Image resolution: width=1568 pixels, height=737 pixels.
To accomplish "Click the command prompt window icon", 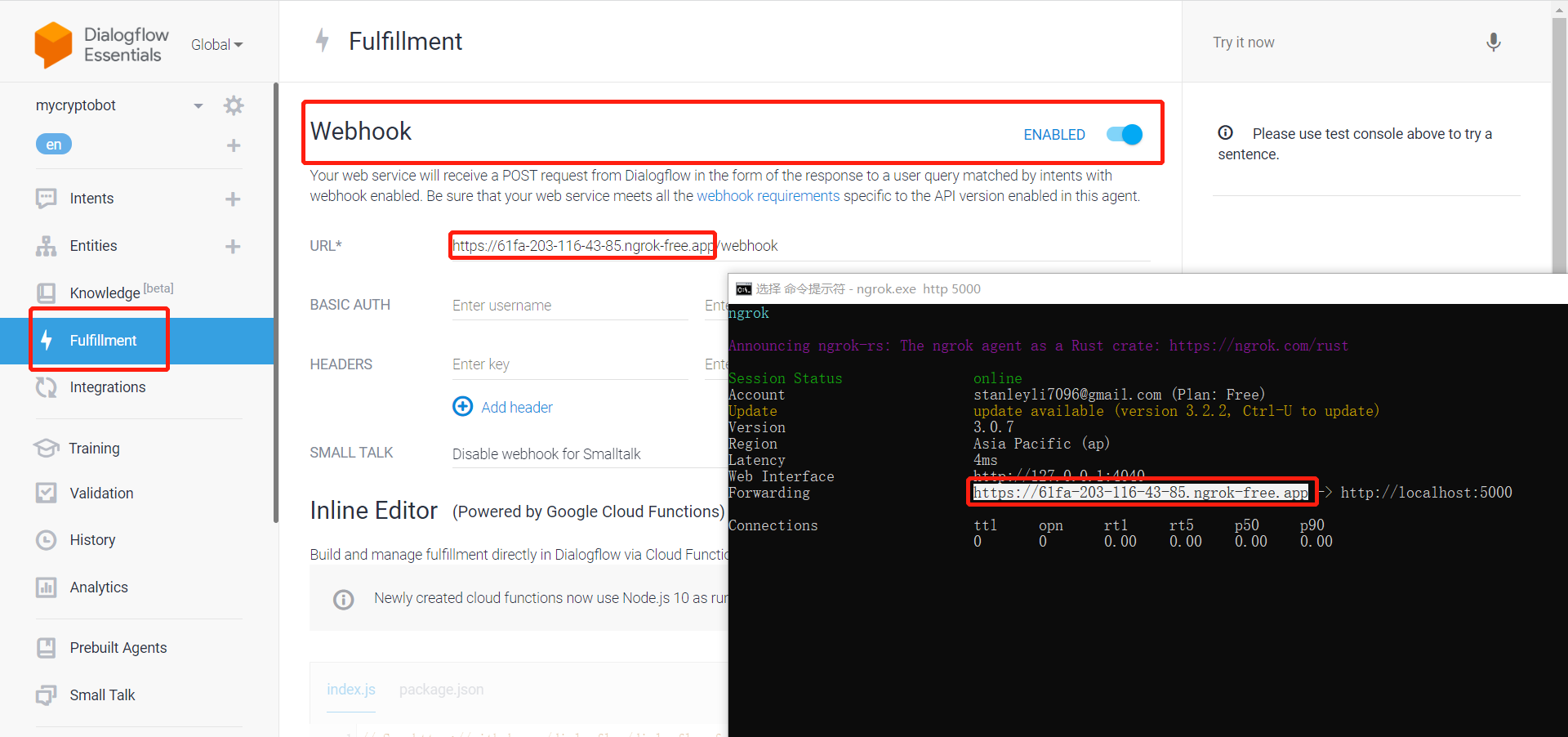I will 744,289.
